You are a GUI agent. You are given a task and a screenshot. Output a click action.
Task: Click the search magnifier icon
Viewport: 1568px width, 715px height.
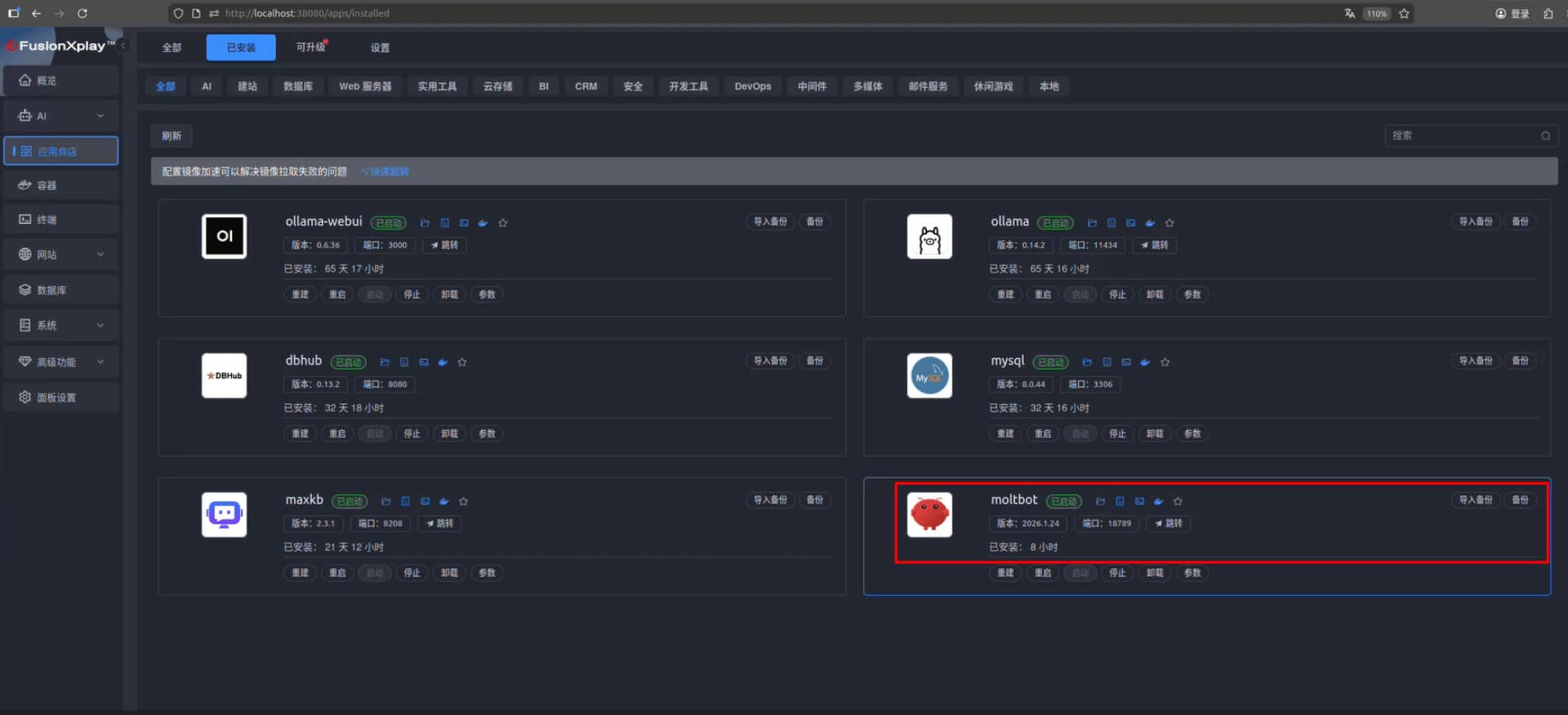(1545, 136)
